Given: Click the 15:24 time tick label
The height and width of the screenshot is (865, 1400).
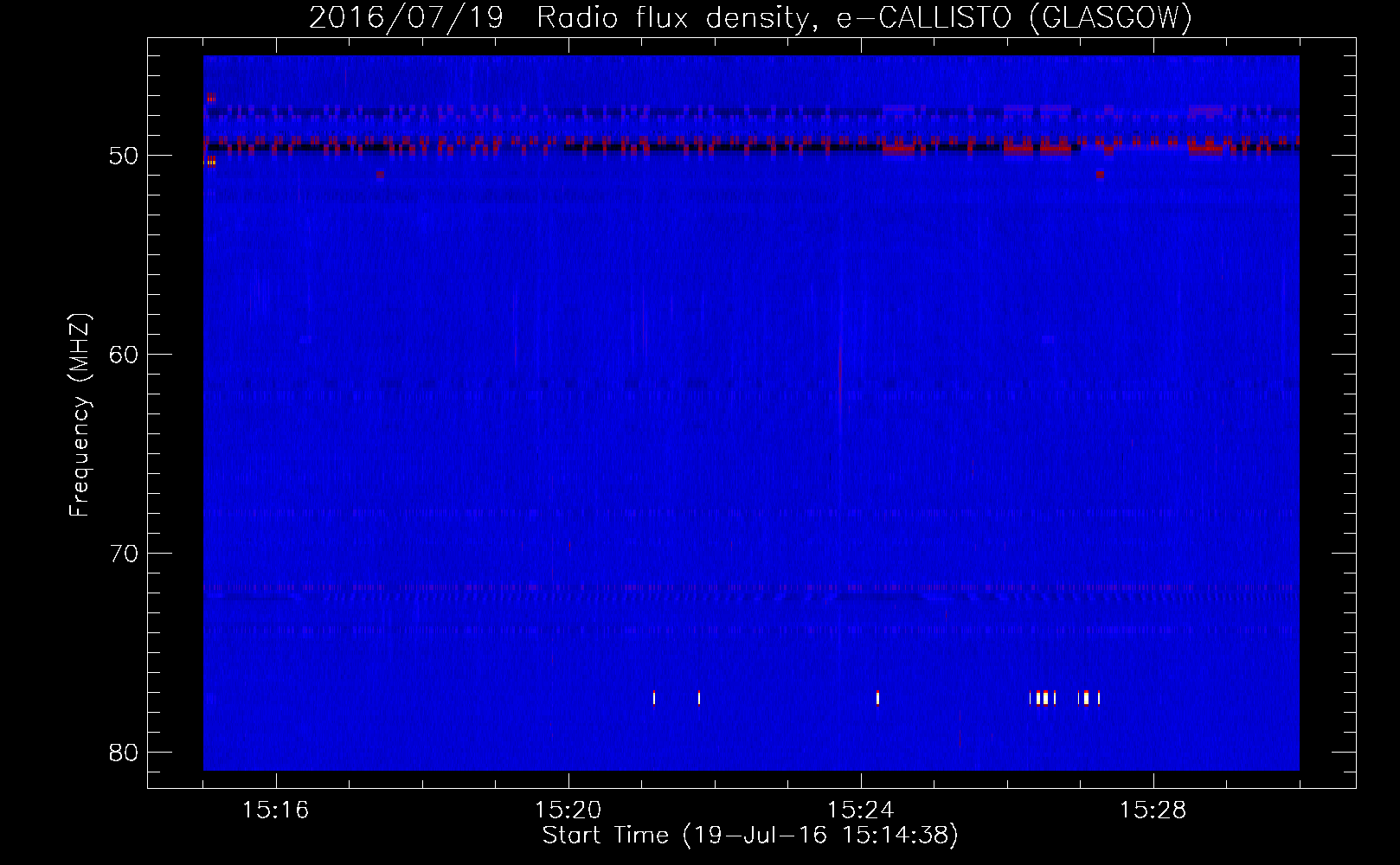Looking at the screenshot, I should 861,811.
